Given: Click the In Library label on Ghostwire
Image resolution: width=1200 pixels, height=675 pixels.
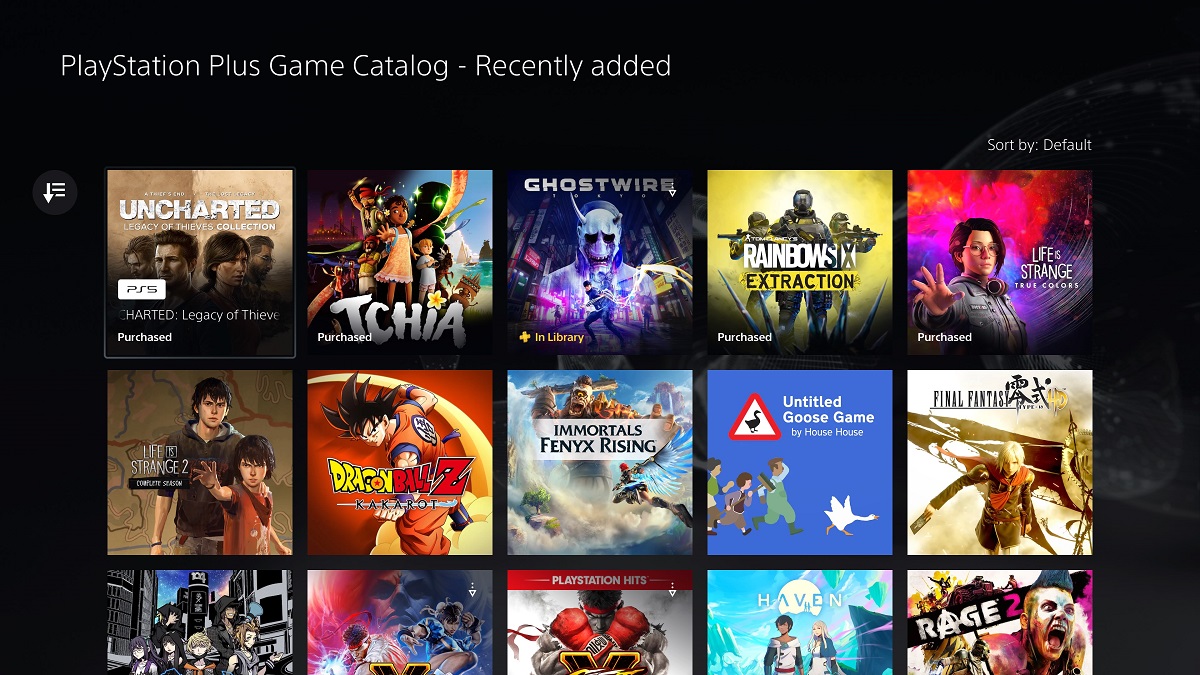Looking at the screenshot, I should click(x=559, y=337).
